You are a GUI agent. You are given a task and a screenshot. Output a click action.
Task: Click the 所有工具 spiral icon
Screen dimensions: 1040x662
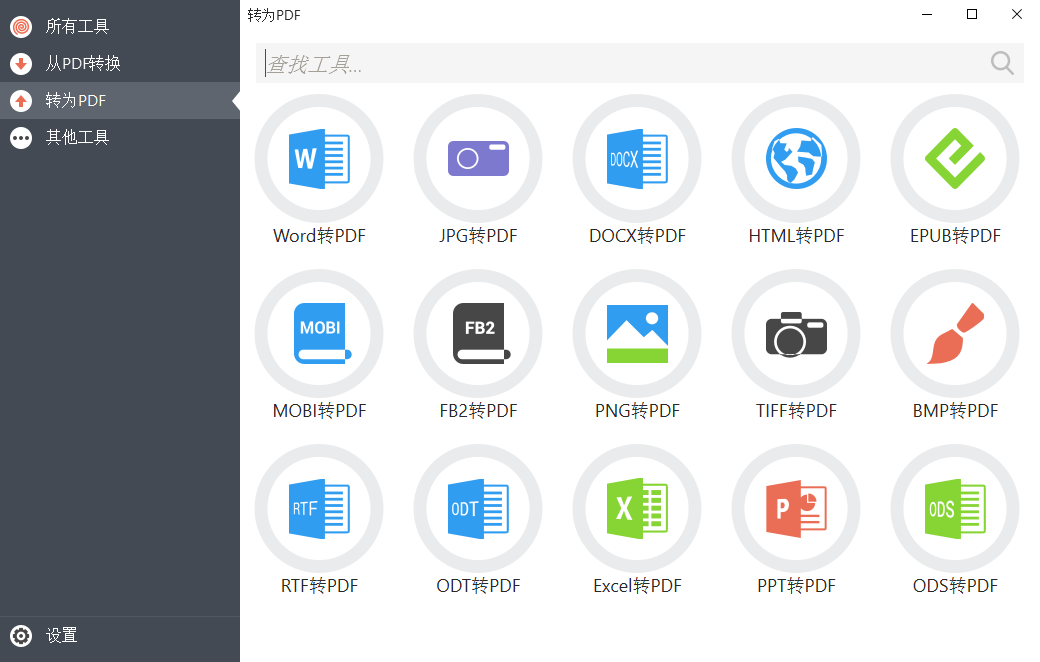click(21, 27)
